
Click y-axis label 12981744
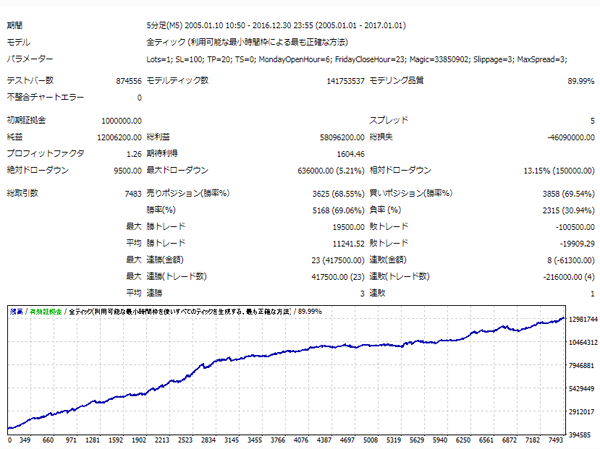[577, 320]
